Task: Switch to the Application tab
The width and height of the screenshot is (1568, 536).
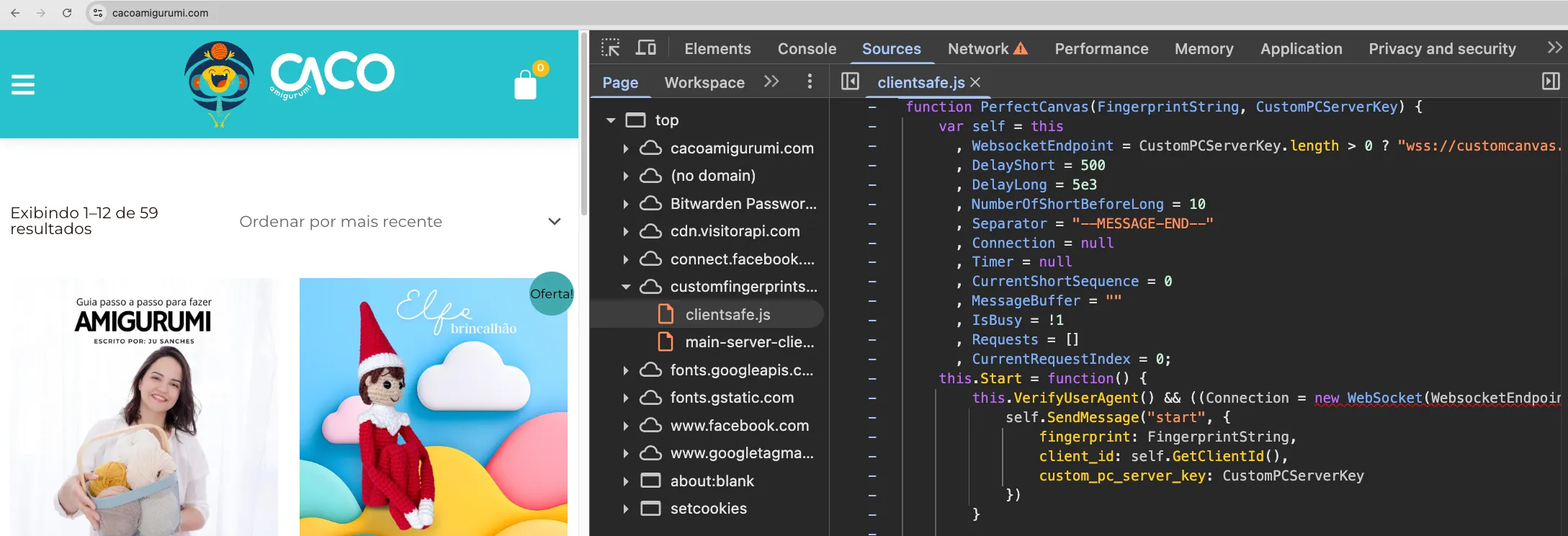Action: tap(1301, 48)
